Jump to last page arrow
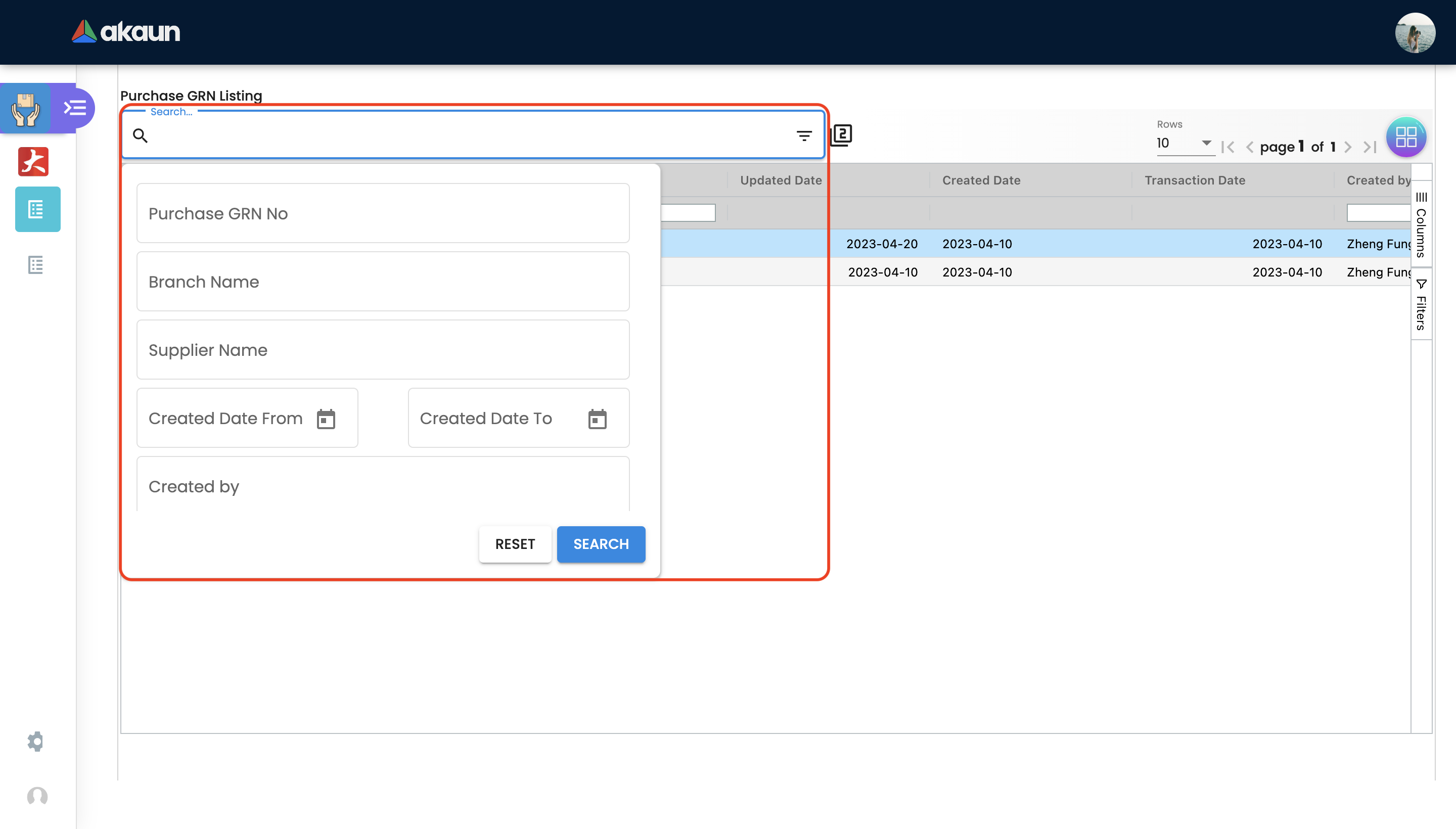 tap(1370, 148)
